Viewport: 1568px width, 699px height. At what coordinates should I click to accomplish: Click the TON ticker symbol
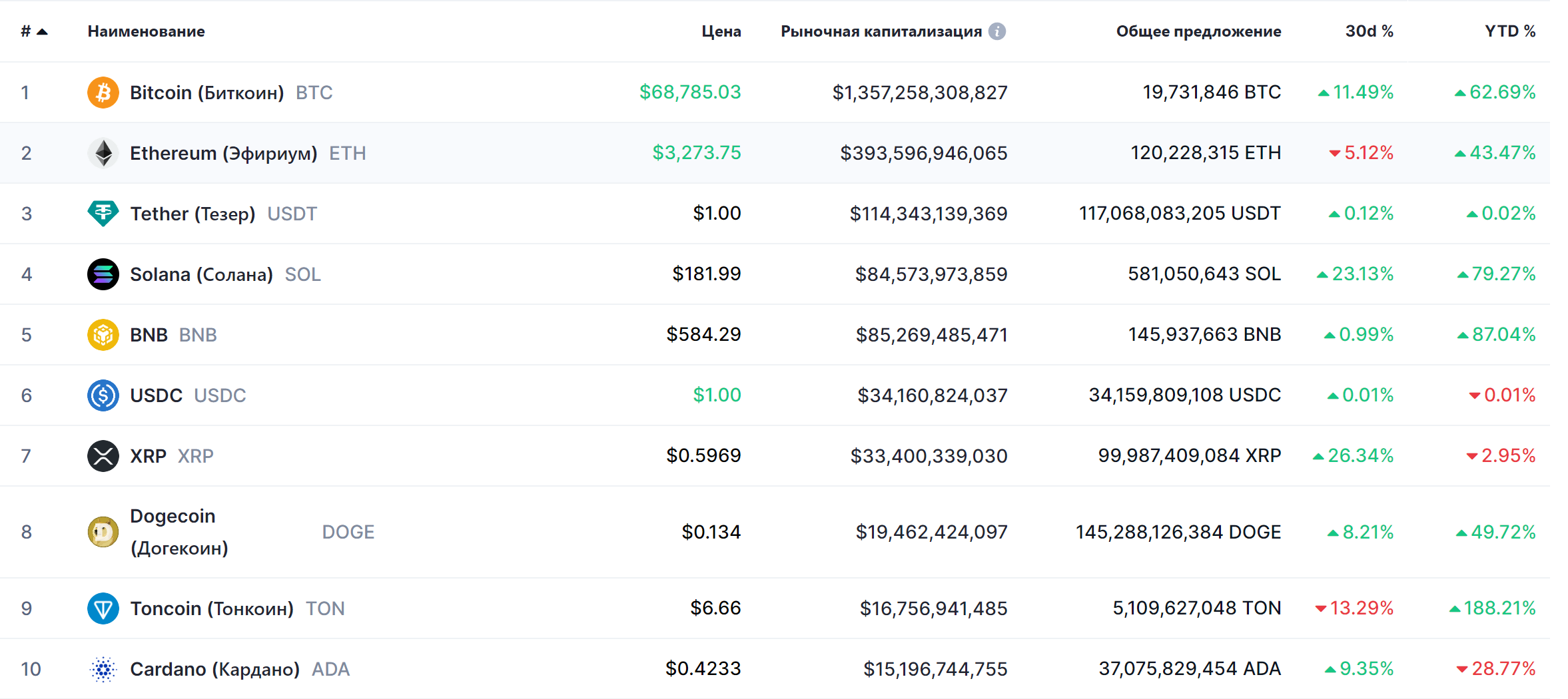[325, 608]
